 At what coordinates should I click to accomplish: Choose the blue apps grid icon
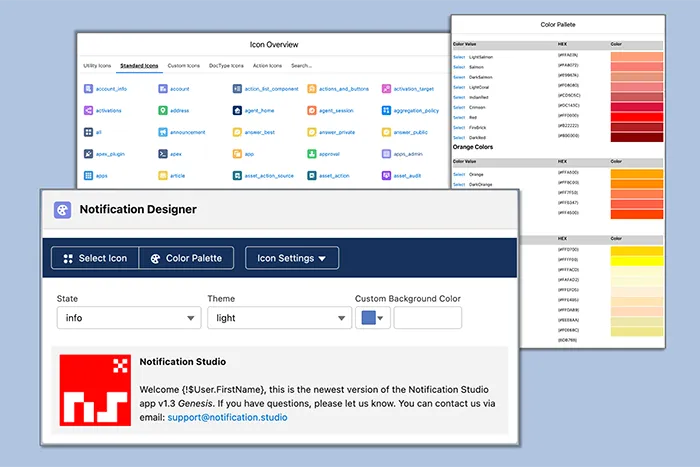(x=88, y=175)
